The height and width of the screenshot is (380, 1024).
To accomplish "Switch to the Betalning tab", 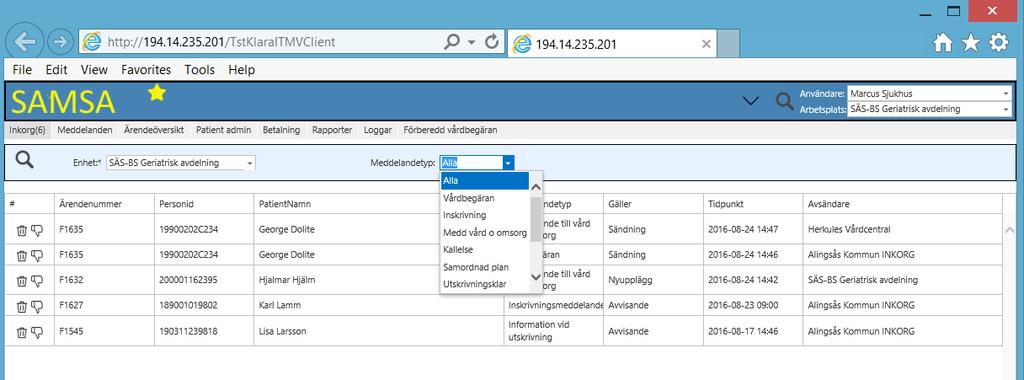I will click(281, 130).
